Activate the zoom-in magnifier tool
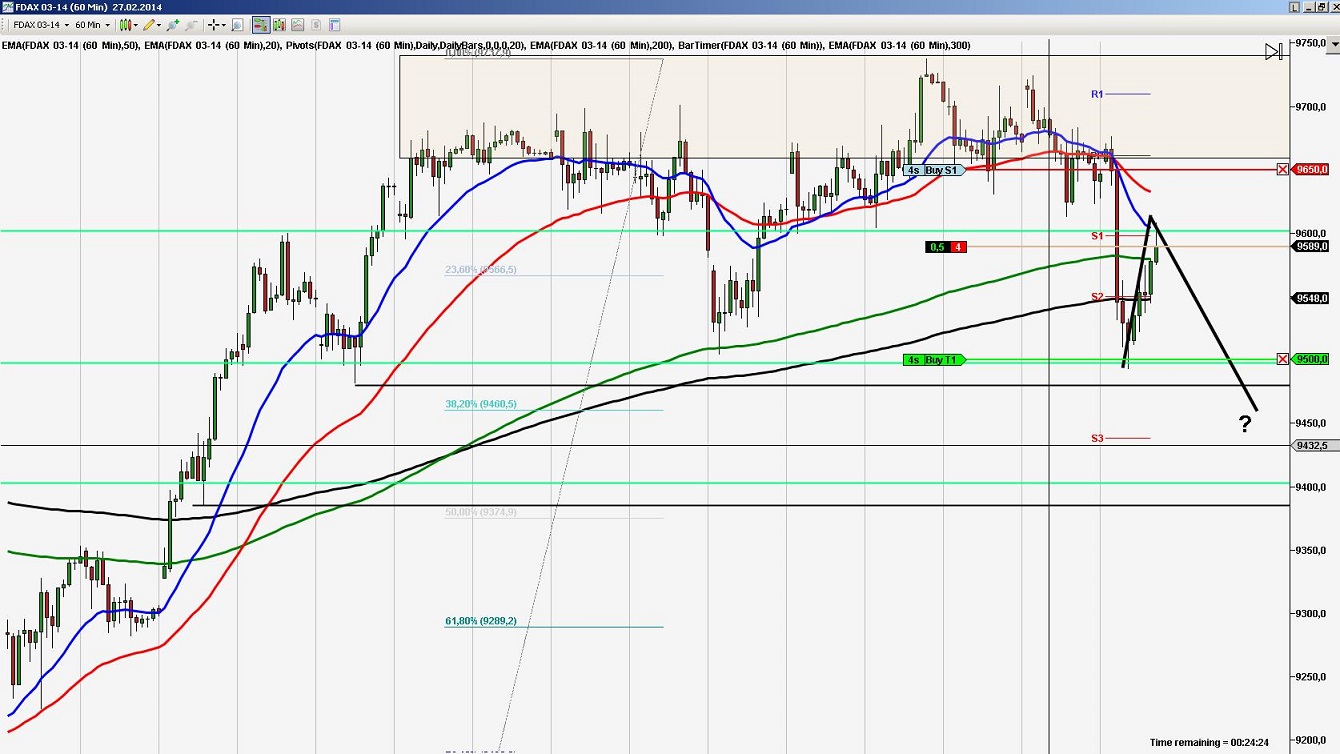The image size is (1340, 754). click(x=173, y=25)
